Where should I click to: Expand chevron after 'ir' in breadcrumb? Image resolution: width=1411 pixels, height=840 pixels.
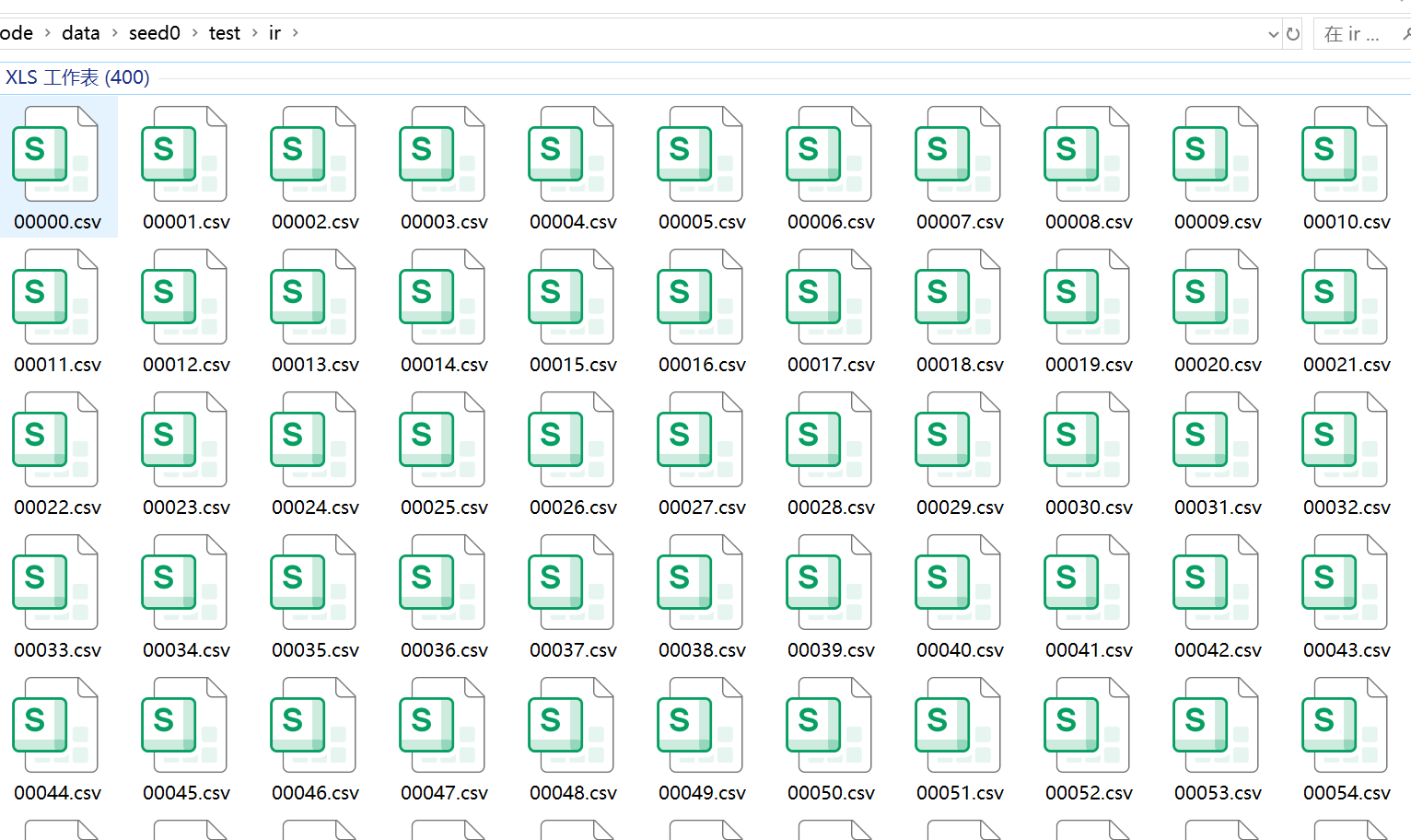(296, 33)
